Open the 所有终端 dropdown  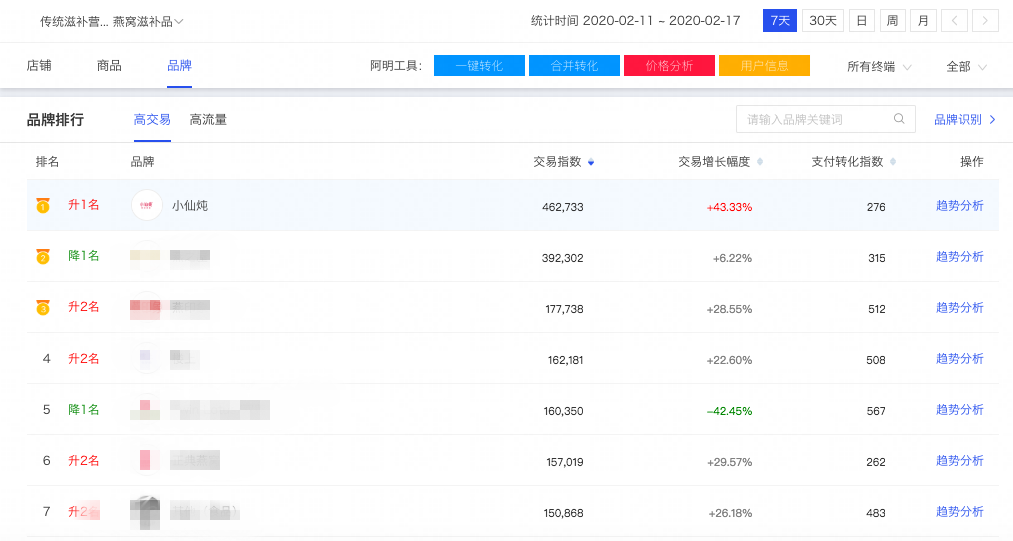[879, 67]
